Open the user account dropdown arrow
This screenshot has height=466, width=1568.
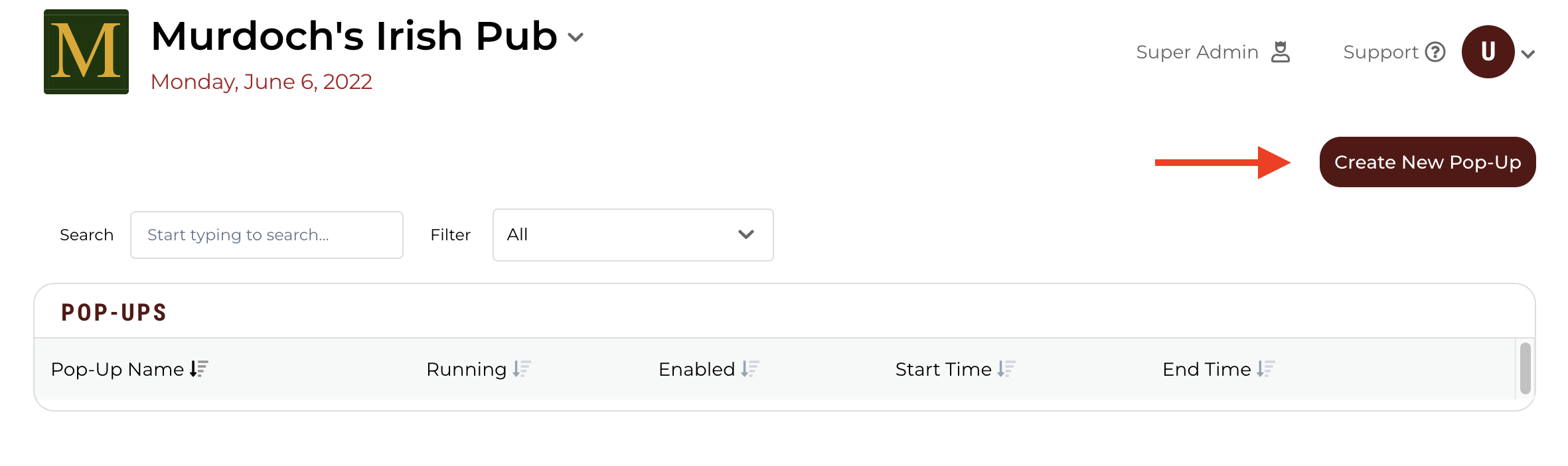coord(1528,54)
